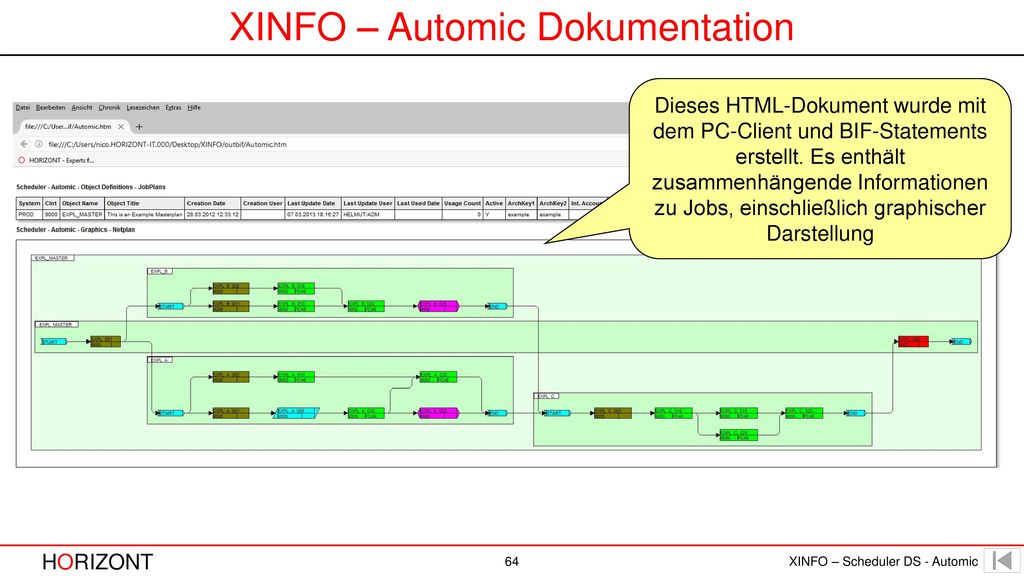The width and height of the screenshot is (1024, 576).
Task: Click the Active column header
Action: pyautogui.click(x=494, y=203)
